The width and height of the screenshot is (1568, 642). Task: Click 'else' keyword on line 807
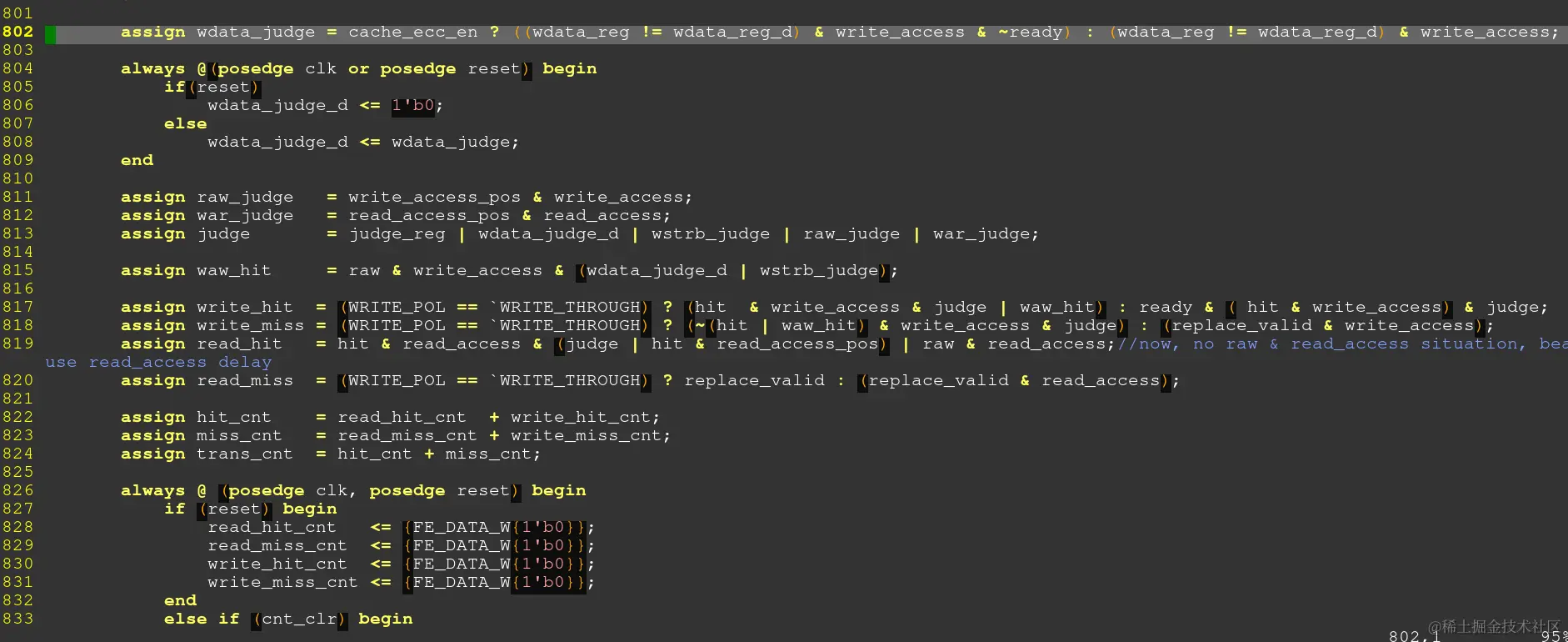pyautogui.click(x=186, y=123)
